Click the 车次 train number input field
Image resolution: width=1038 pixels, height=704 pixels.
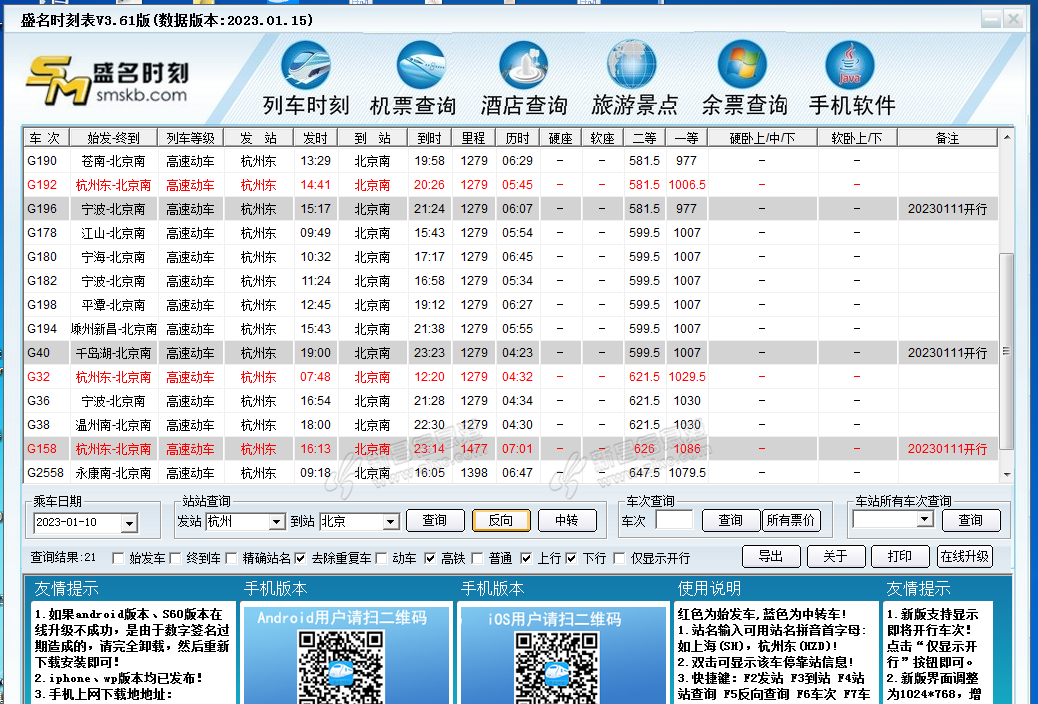pos(674,520)
